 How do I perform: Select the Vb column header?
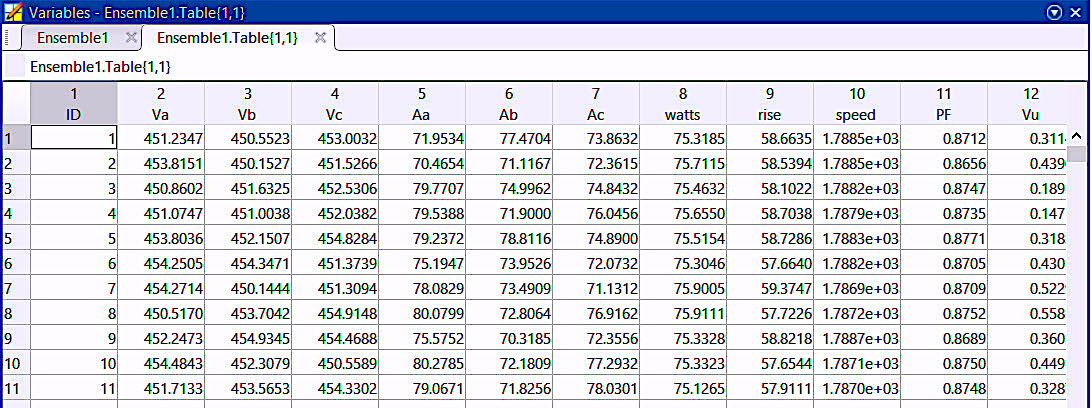coord(248,104)
